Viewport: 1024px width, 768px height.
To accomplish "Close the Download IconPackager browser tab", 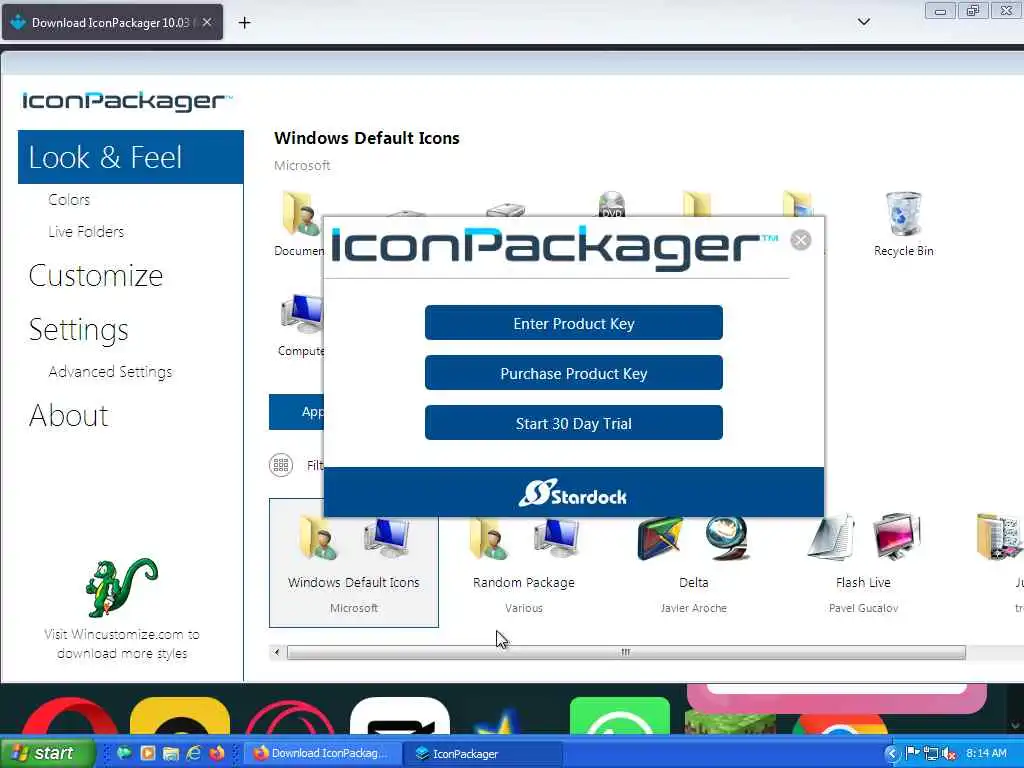I will tap(207, 22).
